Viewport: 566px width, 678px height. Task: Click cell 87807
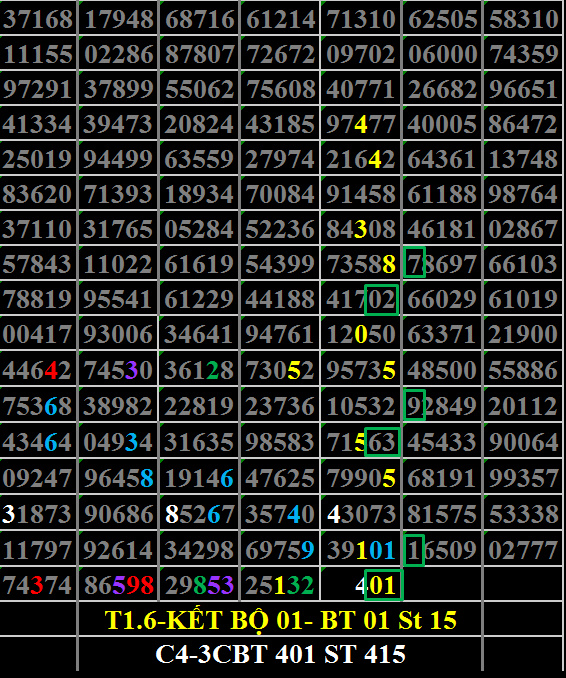(200, 53)
